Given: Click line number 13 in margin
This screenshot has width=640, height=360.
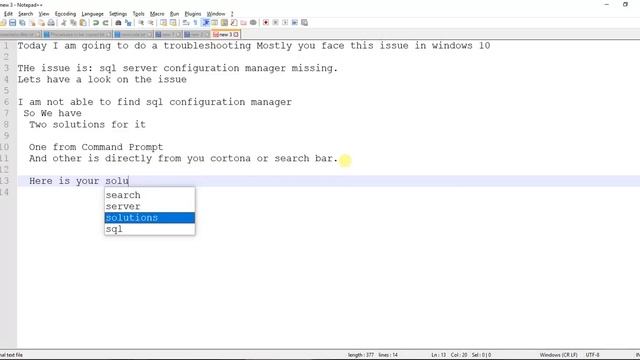Looking at the screenshot, I should [x=4, y=181].
